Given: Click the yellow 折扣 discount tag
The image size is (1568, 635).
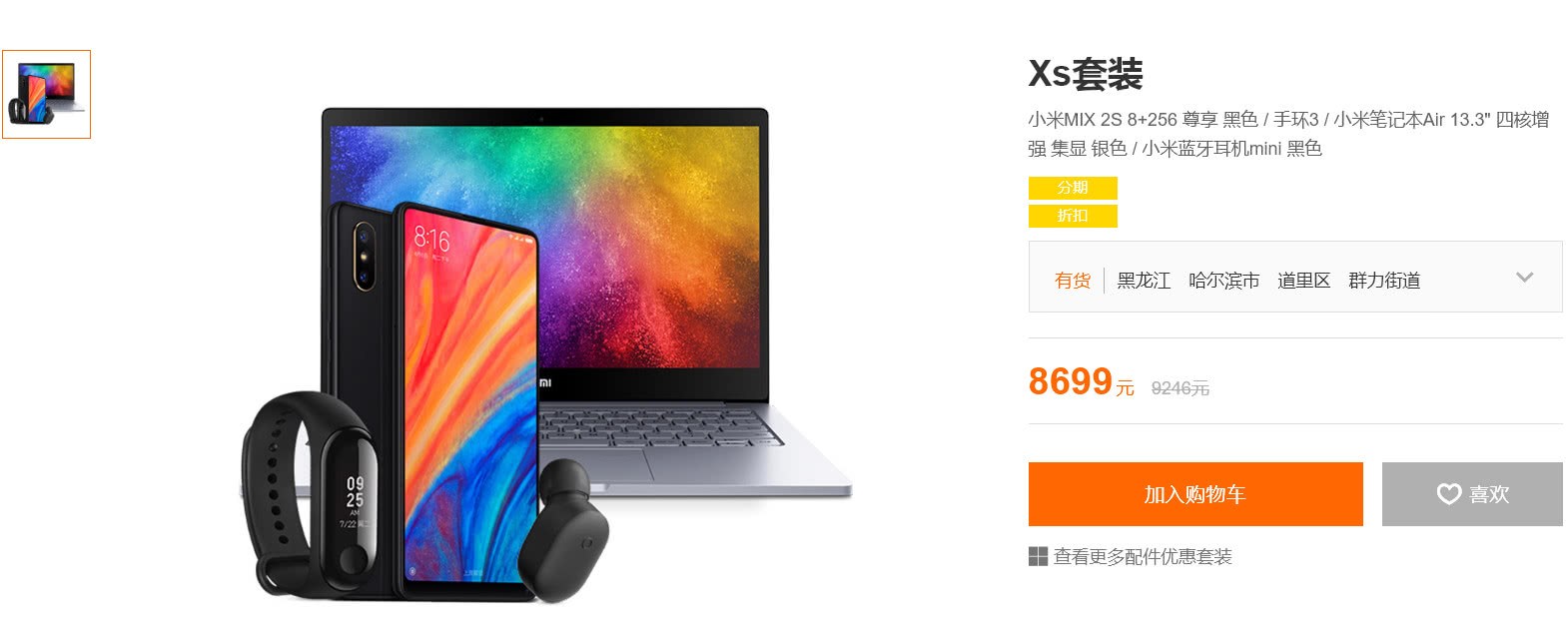Looking at the screenshot, I should coord(1073,216).
